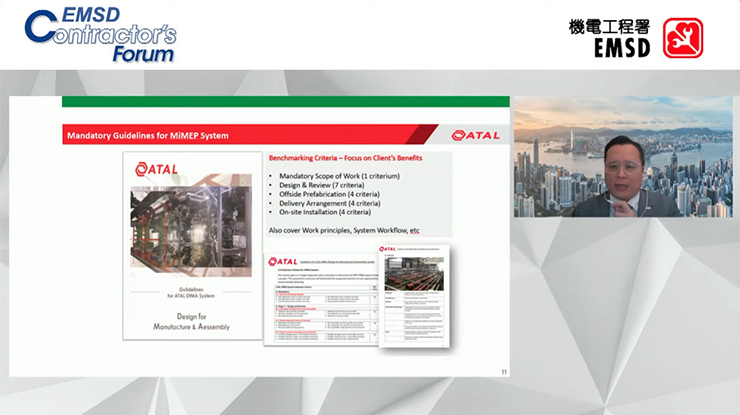Image resolution: width=740 pixels, height=415 pixels.
Task: Click the red EMSD wrench emblem
Action: click(x=683, y=38)
